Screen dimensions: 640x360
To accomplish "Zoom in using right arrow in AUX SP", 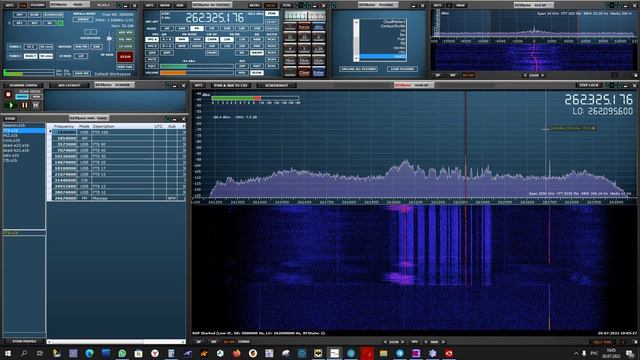I will point(542,76).
